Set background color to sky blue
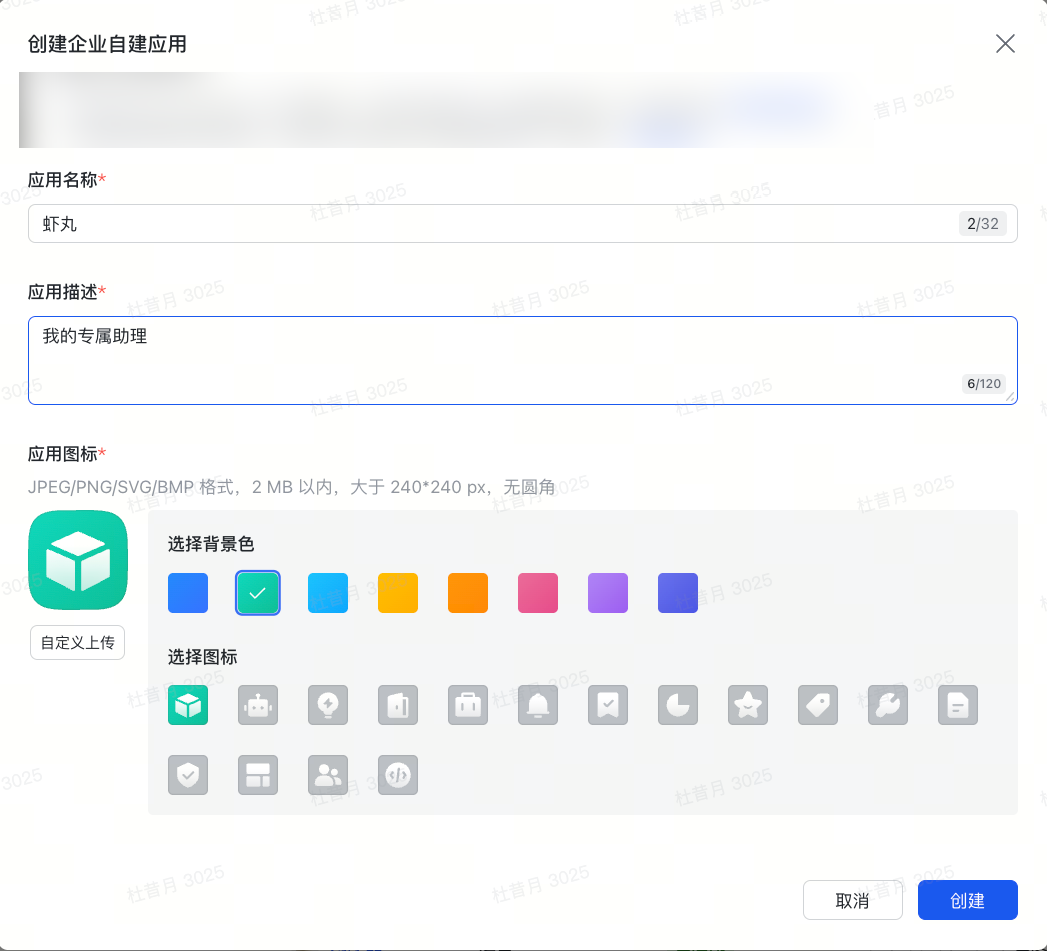Image resolution: width=1047 pixels, height=951 pixels. (x=328, y=592)
